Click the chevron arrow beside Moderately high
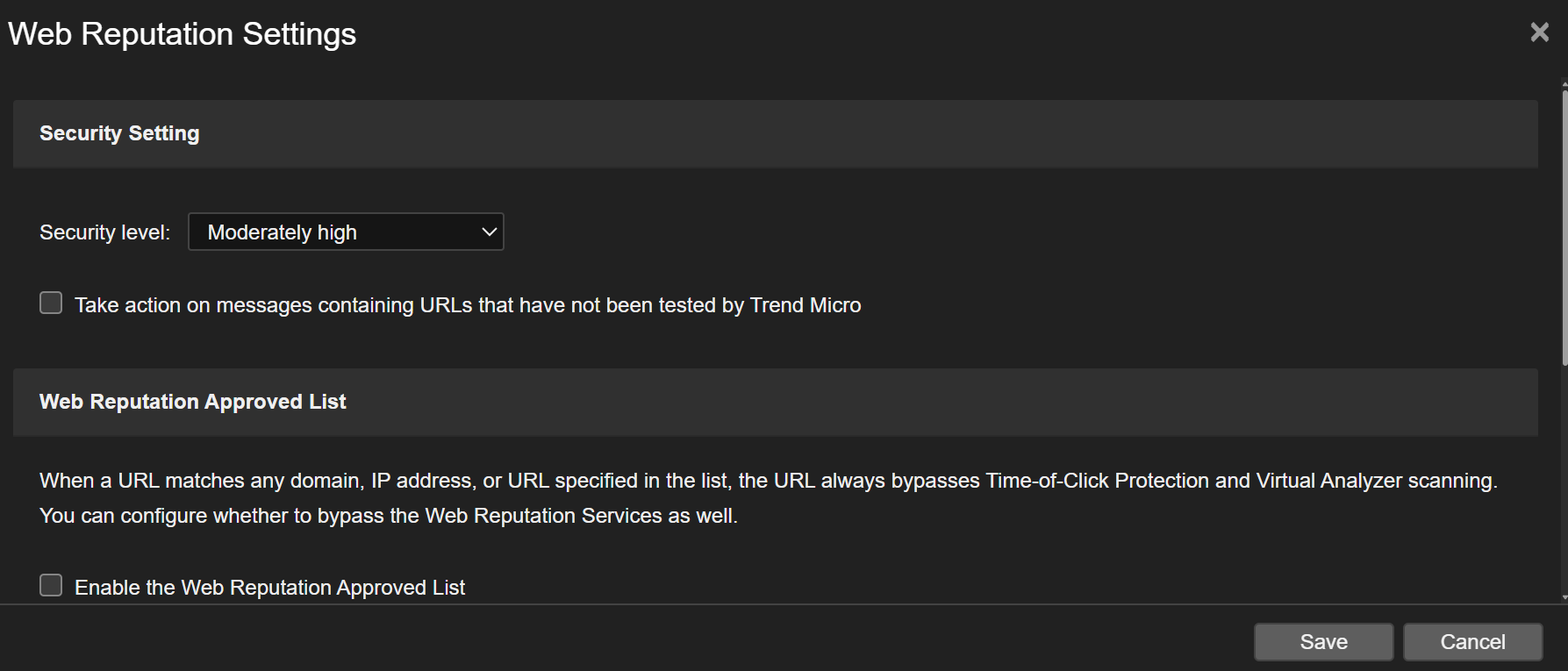1568x671 pixels. pyautogui.click(x=489, y=232)
